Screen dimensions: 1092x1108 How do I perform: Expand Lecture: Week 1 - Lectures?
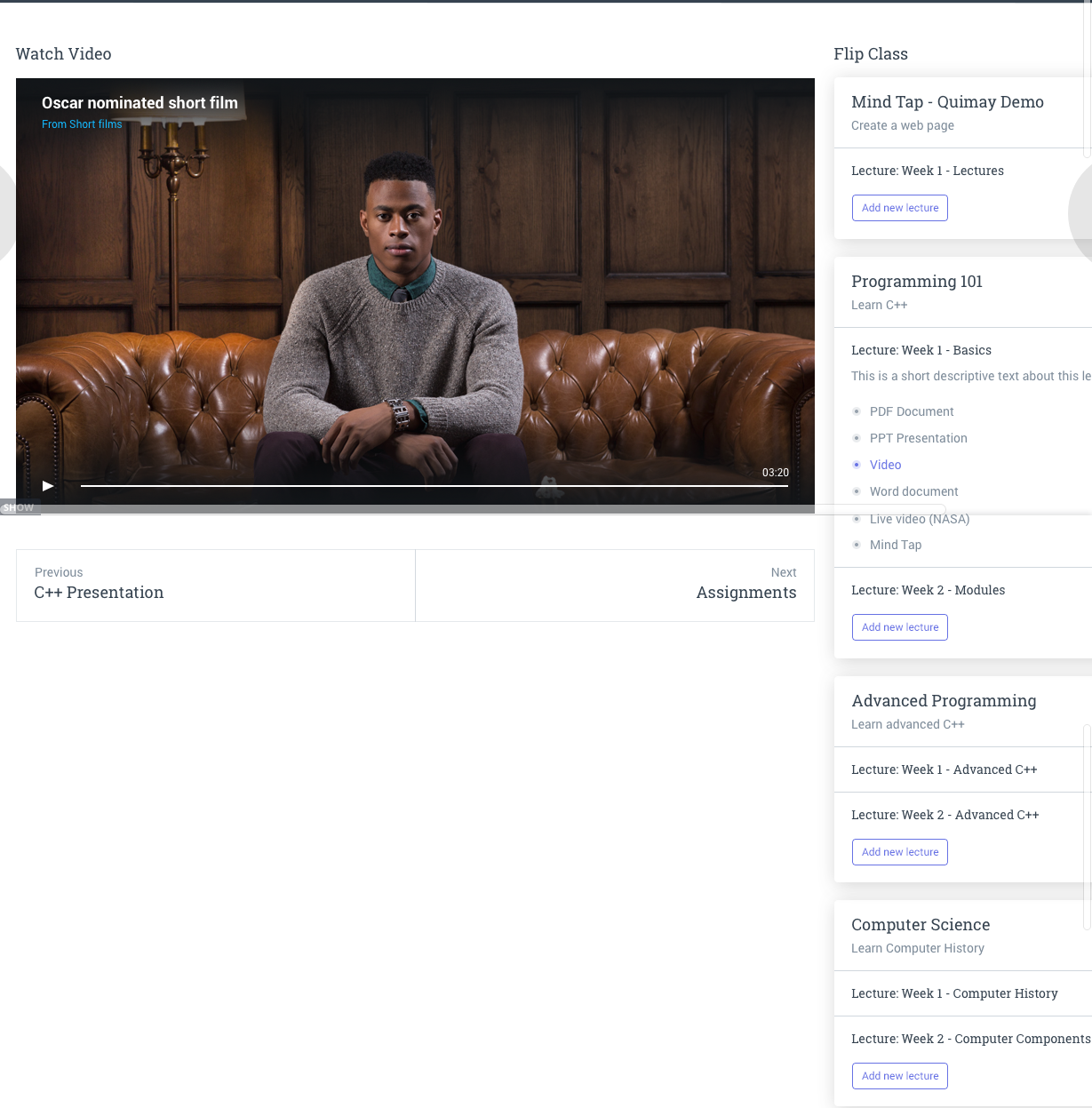tap(927, 171)
